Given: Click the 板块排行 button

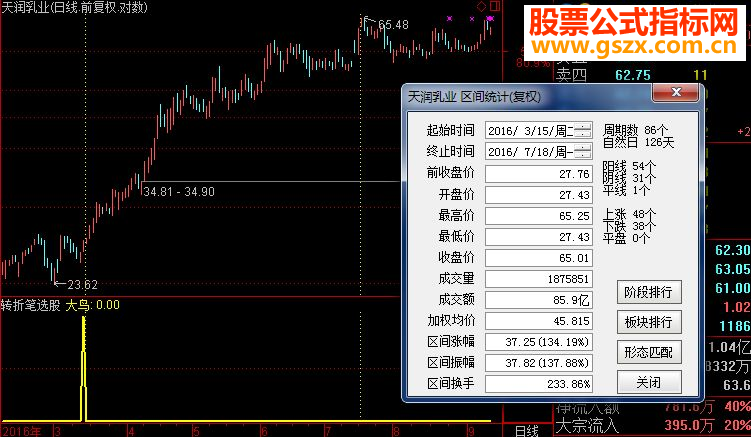Looking at the screenshot, I should (x=649, y=322).
